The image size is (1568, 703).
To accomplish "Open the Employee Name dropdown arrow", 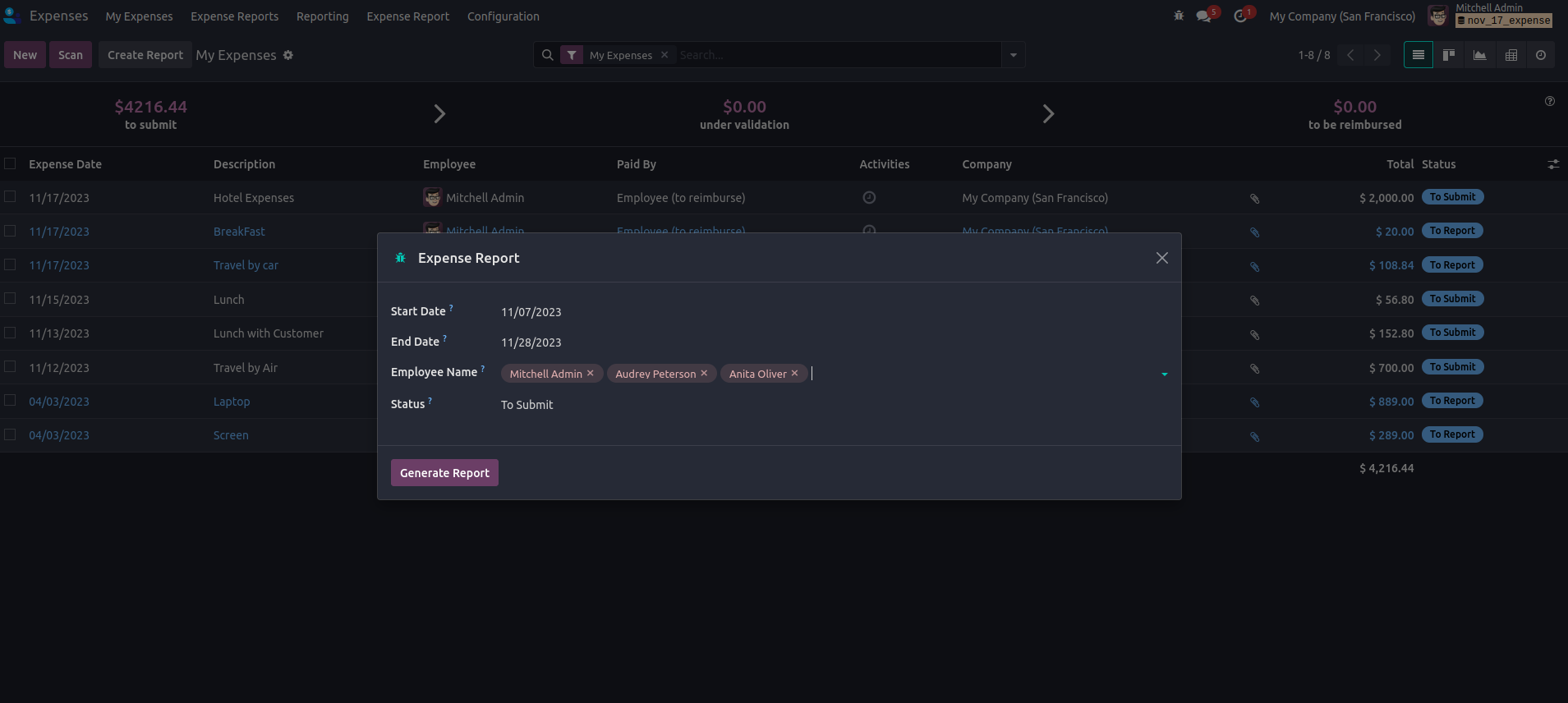I will coord(1165,374).
